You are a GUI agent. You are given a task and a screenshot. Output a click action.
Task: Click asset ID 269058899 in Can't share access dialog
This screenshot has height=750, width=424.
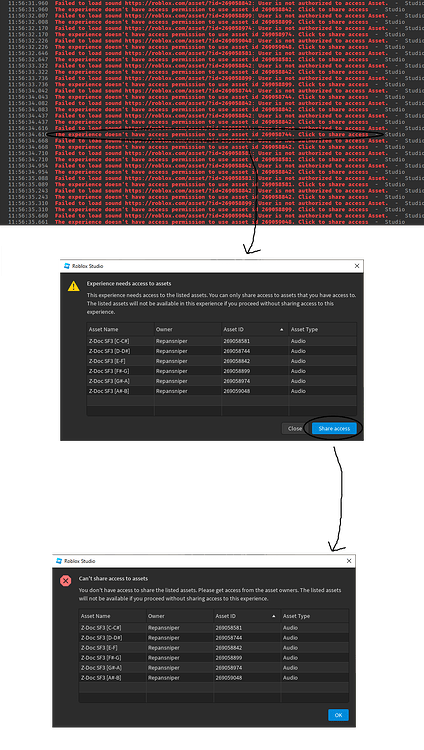point(229,658)
